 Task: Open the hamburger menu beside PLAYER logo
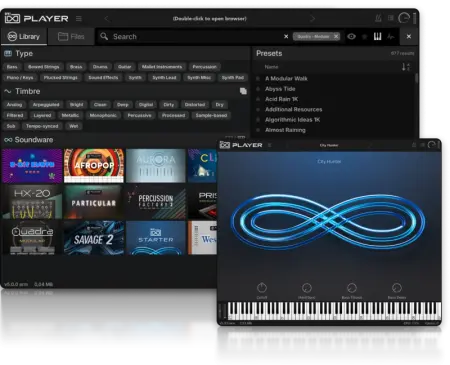coord(79,19)
